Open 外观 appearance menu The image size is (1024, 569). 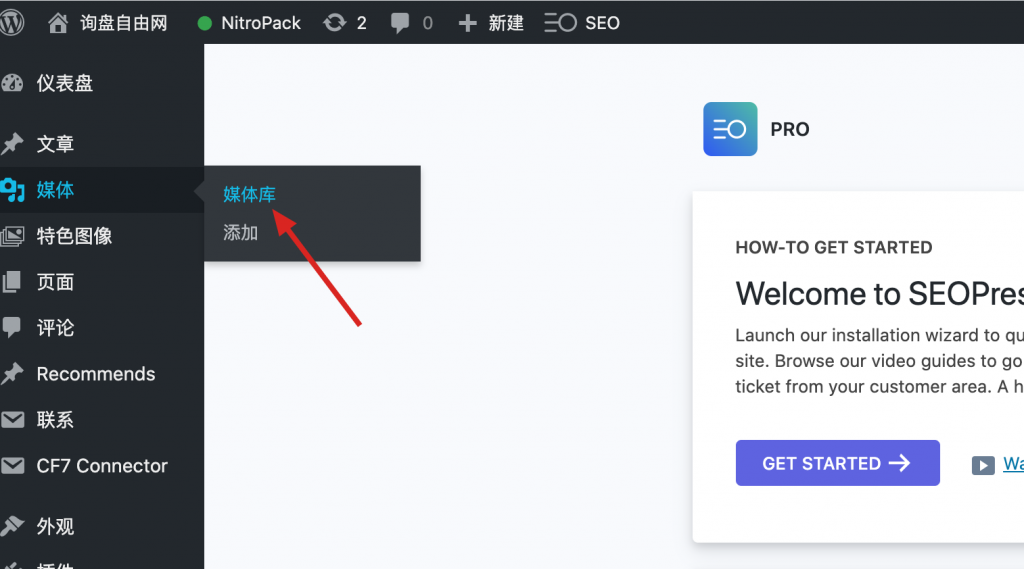[55, 526]
